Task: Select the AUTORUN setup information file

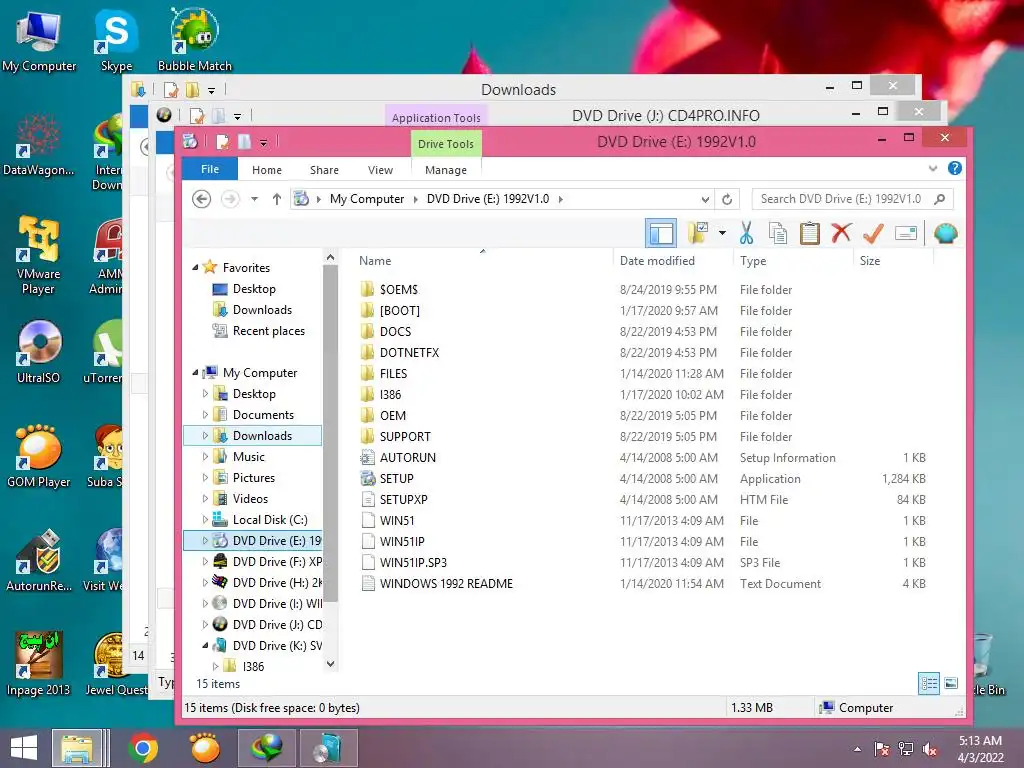Action: pos(408,457)
